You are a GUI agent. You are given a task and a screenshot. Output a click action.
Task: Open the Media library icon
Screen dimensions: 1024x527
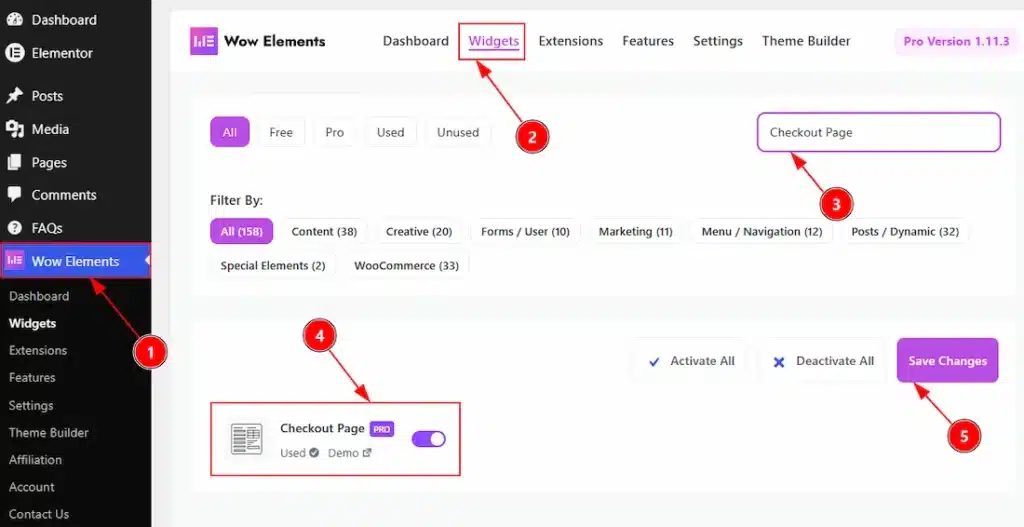(x=14, y=129)
